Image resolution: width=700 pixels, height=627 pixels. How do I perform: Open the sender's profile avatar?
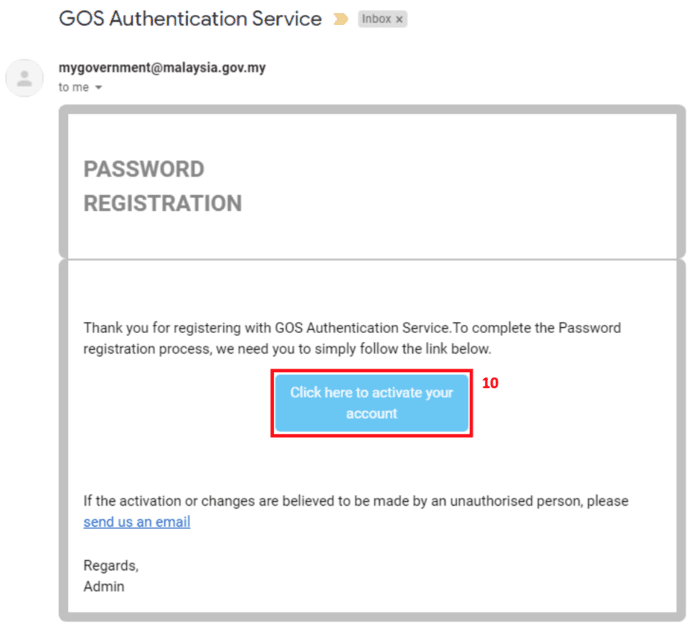(25, 78)
